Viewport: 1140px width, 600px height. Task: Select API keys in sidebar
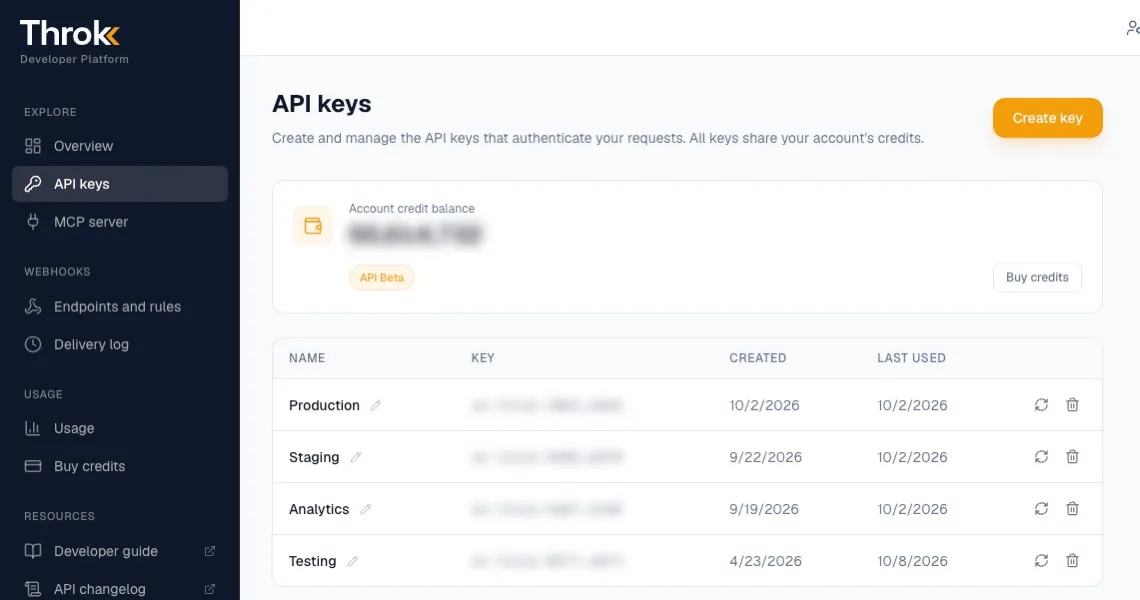120,184
